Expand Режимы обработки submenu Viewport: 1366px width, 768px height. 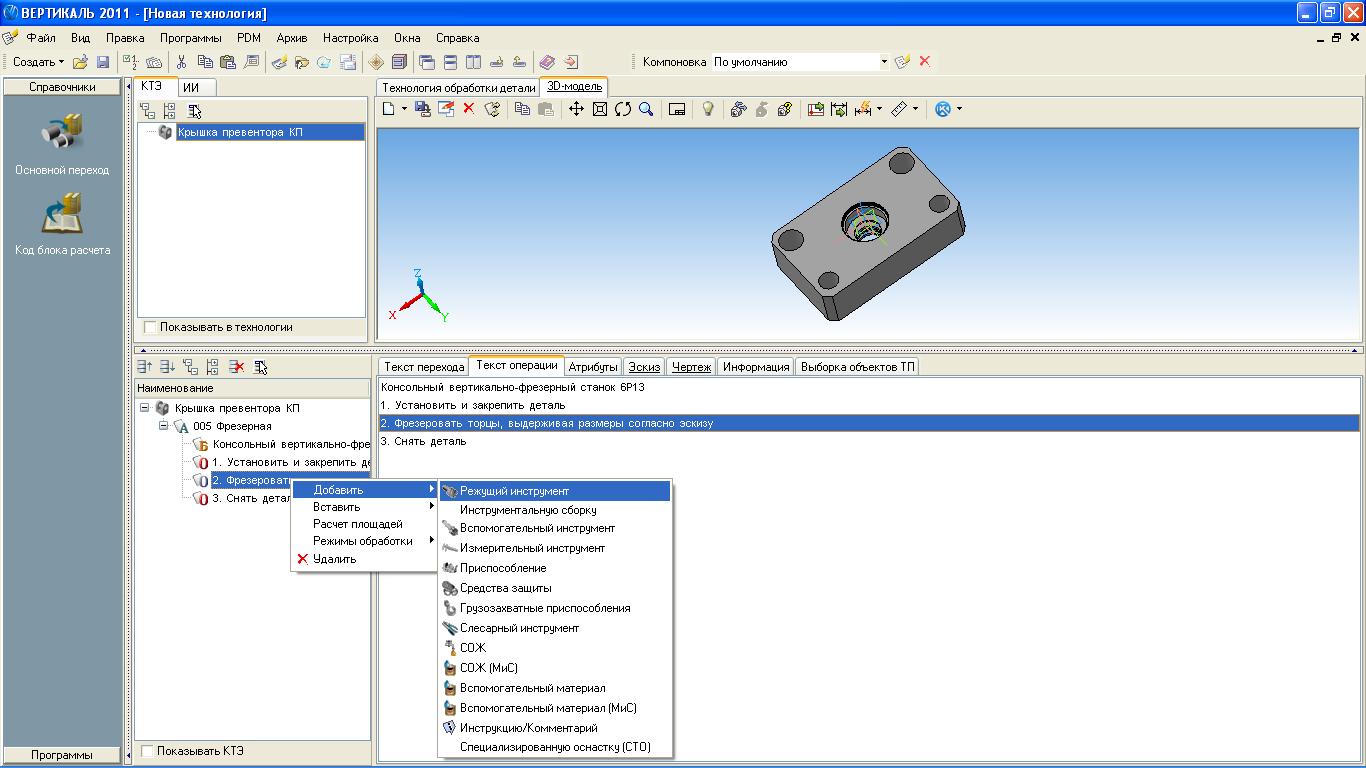pos(365,541)
